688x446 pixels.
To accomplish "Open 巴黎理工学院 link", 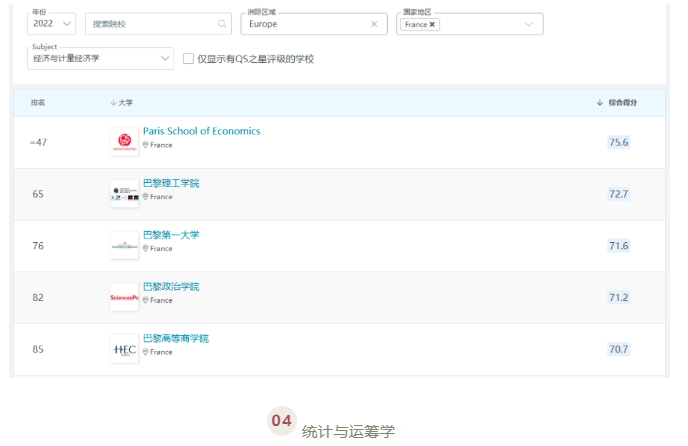I will click(171, 183).
